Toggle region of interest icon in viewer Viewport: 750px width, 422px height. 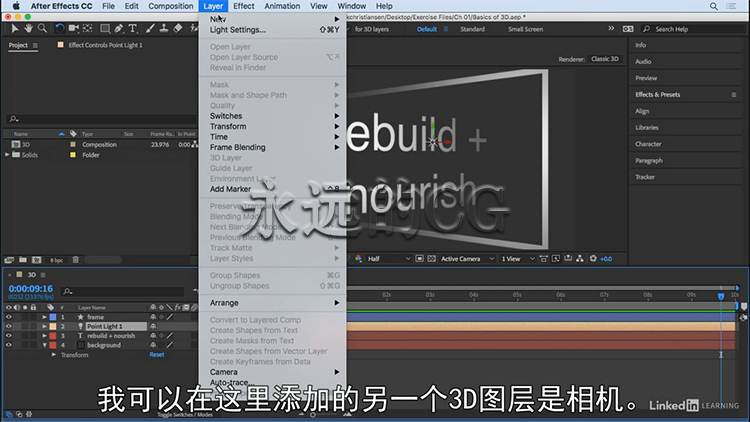(419, 258)
